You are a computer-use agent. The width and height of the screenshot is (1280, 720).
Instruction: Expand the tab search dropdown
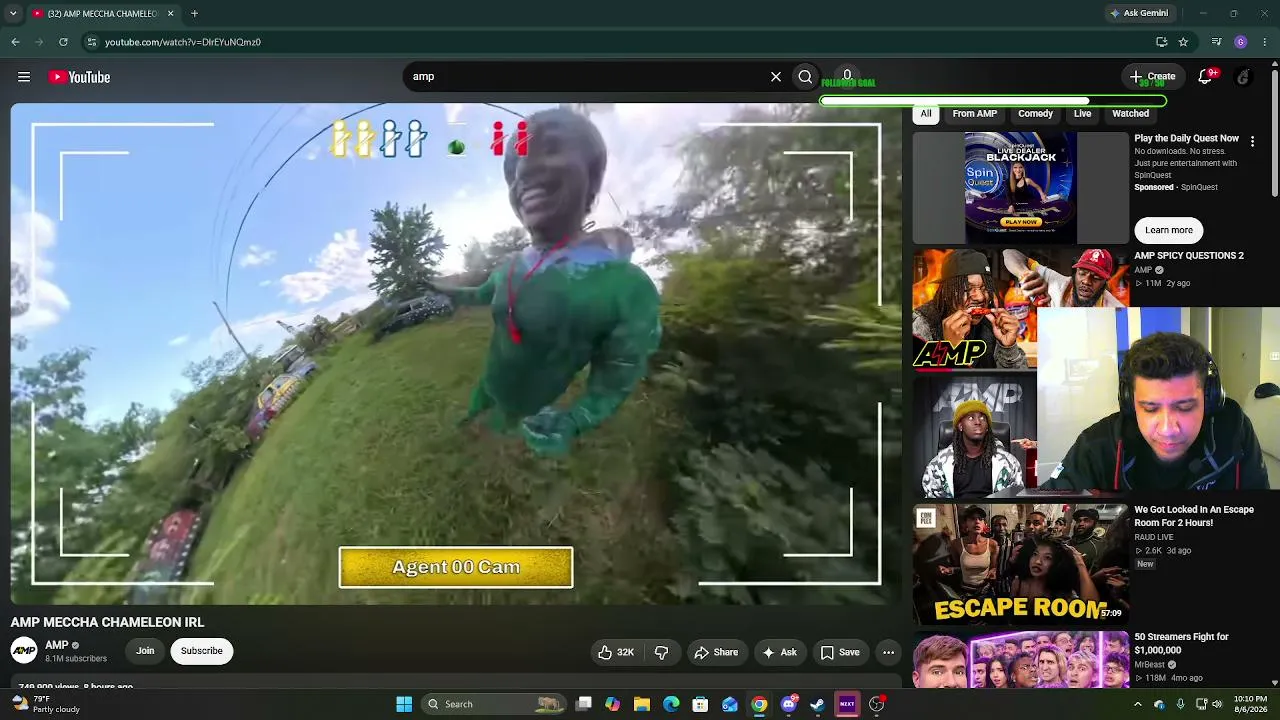(13, 13)
